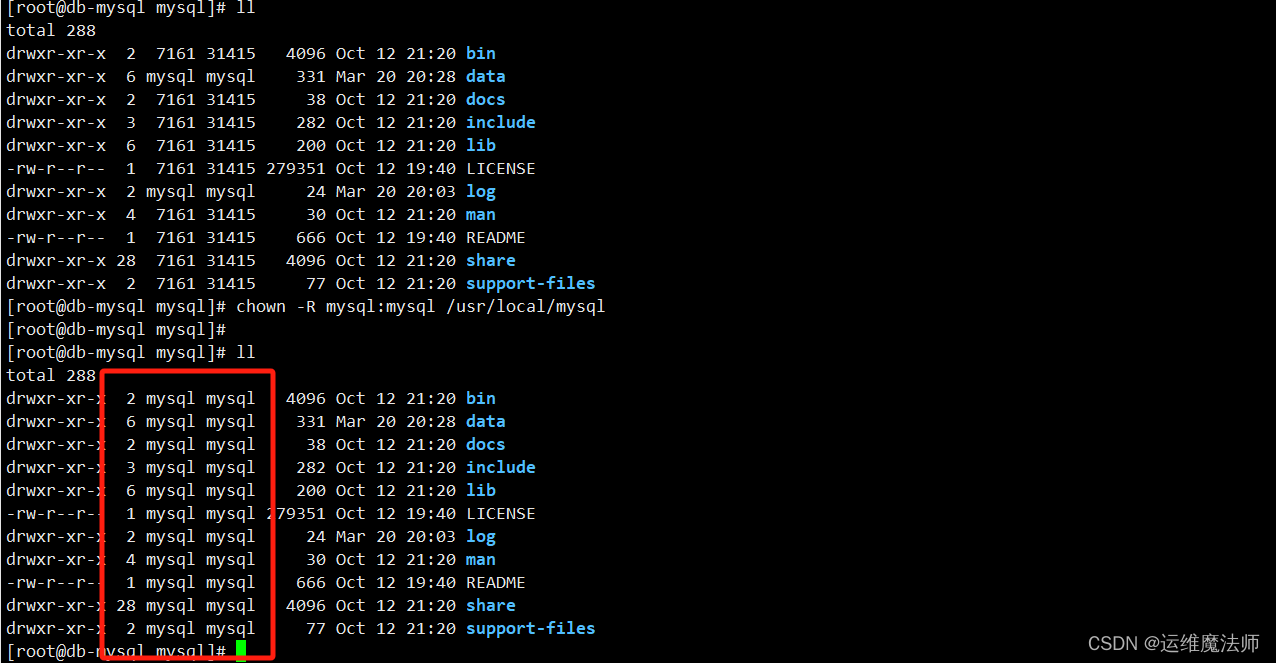Click the first 'total 288' line

tap(50, 30)
